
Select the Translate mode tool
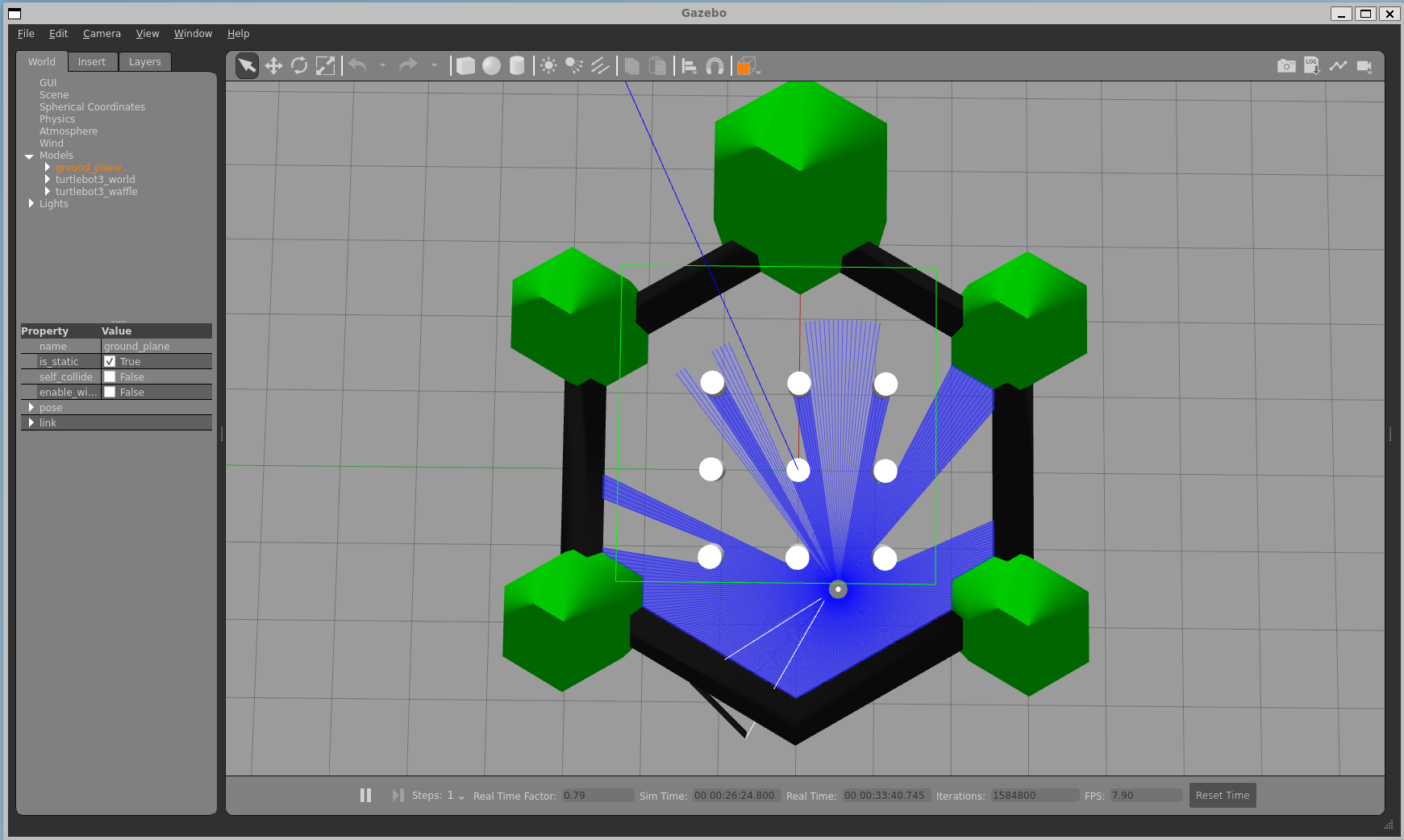point(273,65)
